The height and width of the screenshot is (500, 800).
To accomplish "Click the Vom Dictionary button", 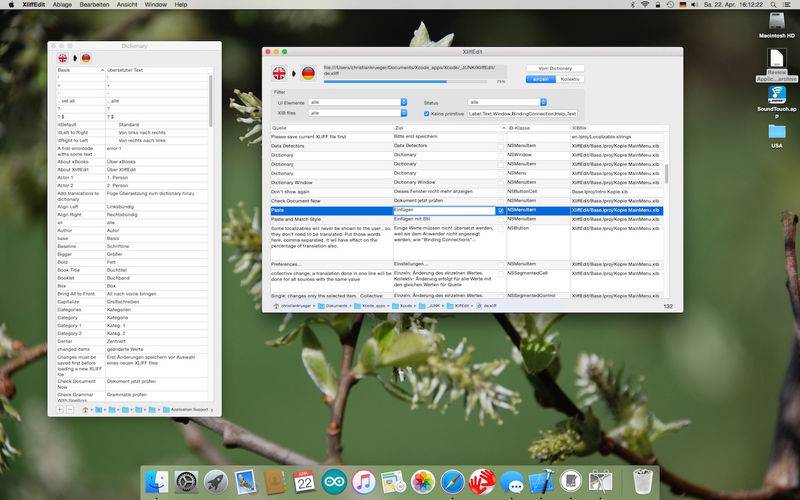I will 555,68.
